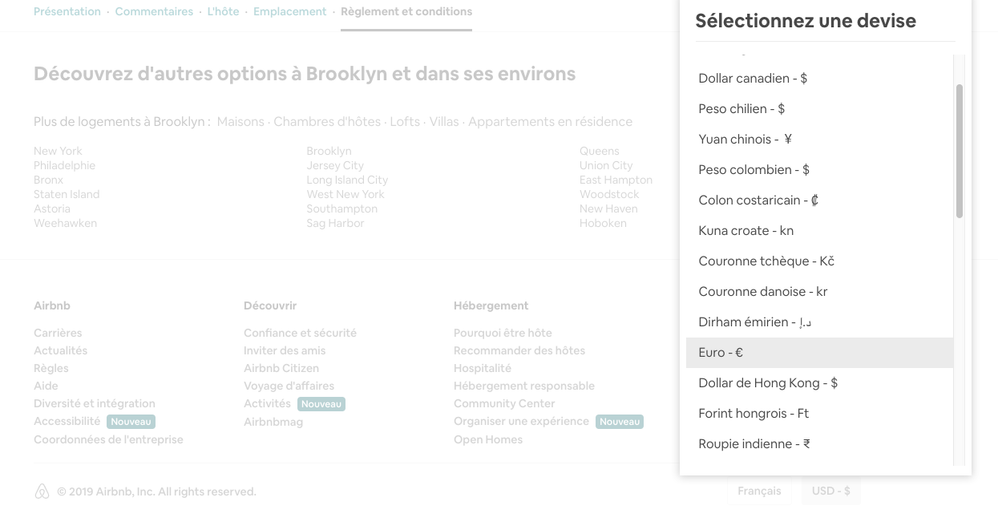Open the Accessibilité footer link

67,422
